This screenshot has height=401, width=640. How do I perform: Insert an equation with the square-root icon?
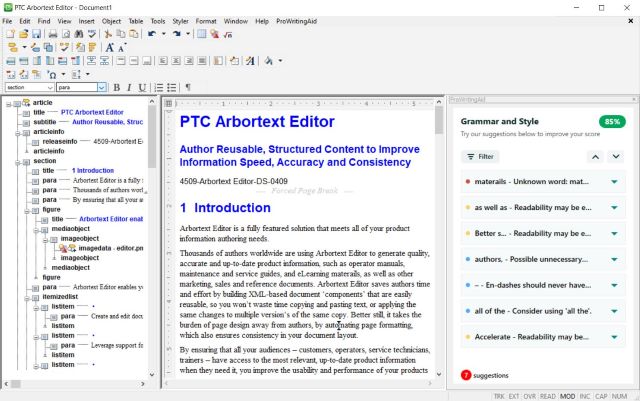point(228,34)
